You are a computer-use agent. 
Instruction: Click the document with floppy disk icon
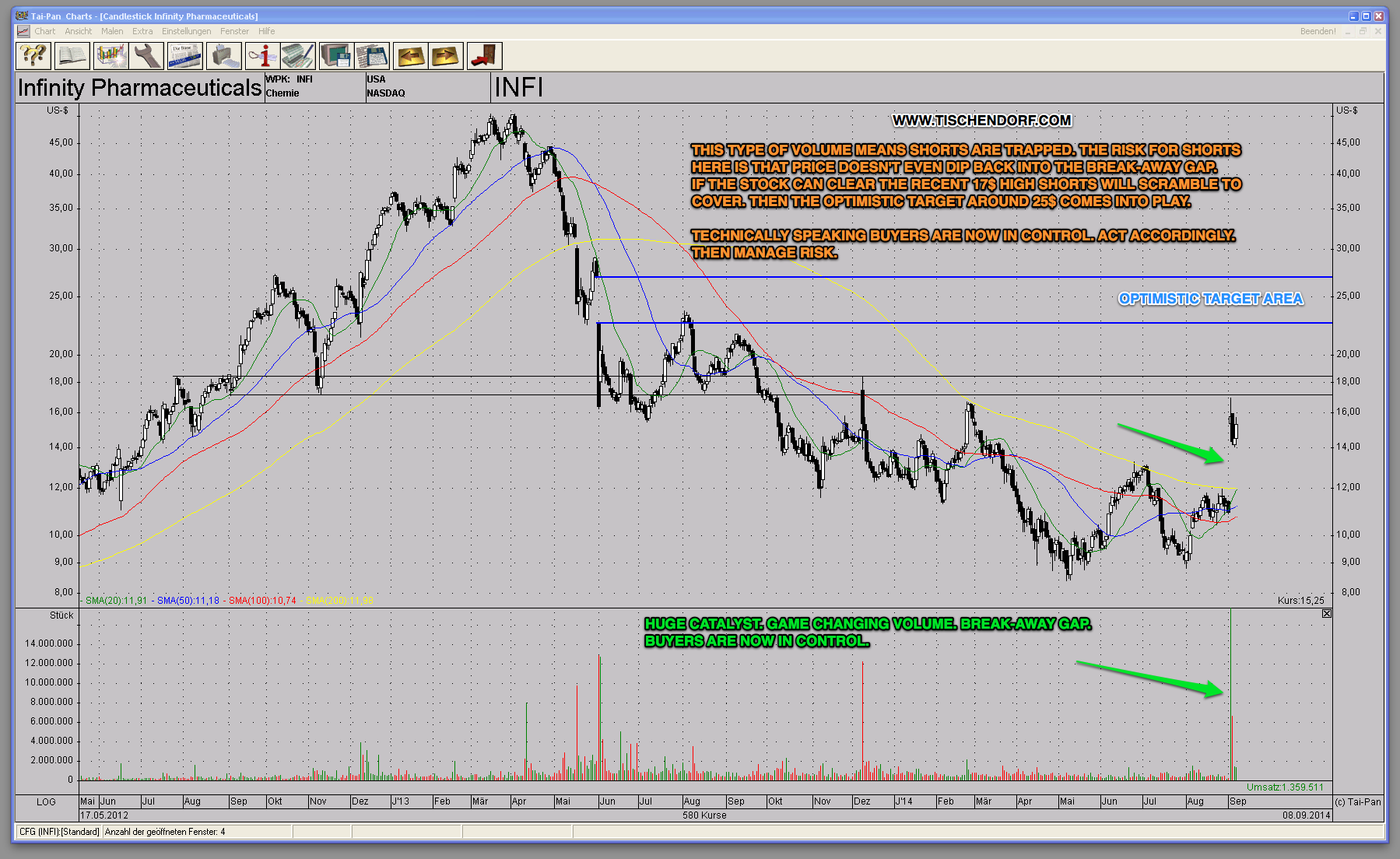point(372,56)
